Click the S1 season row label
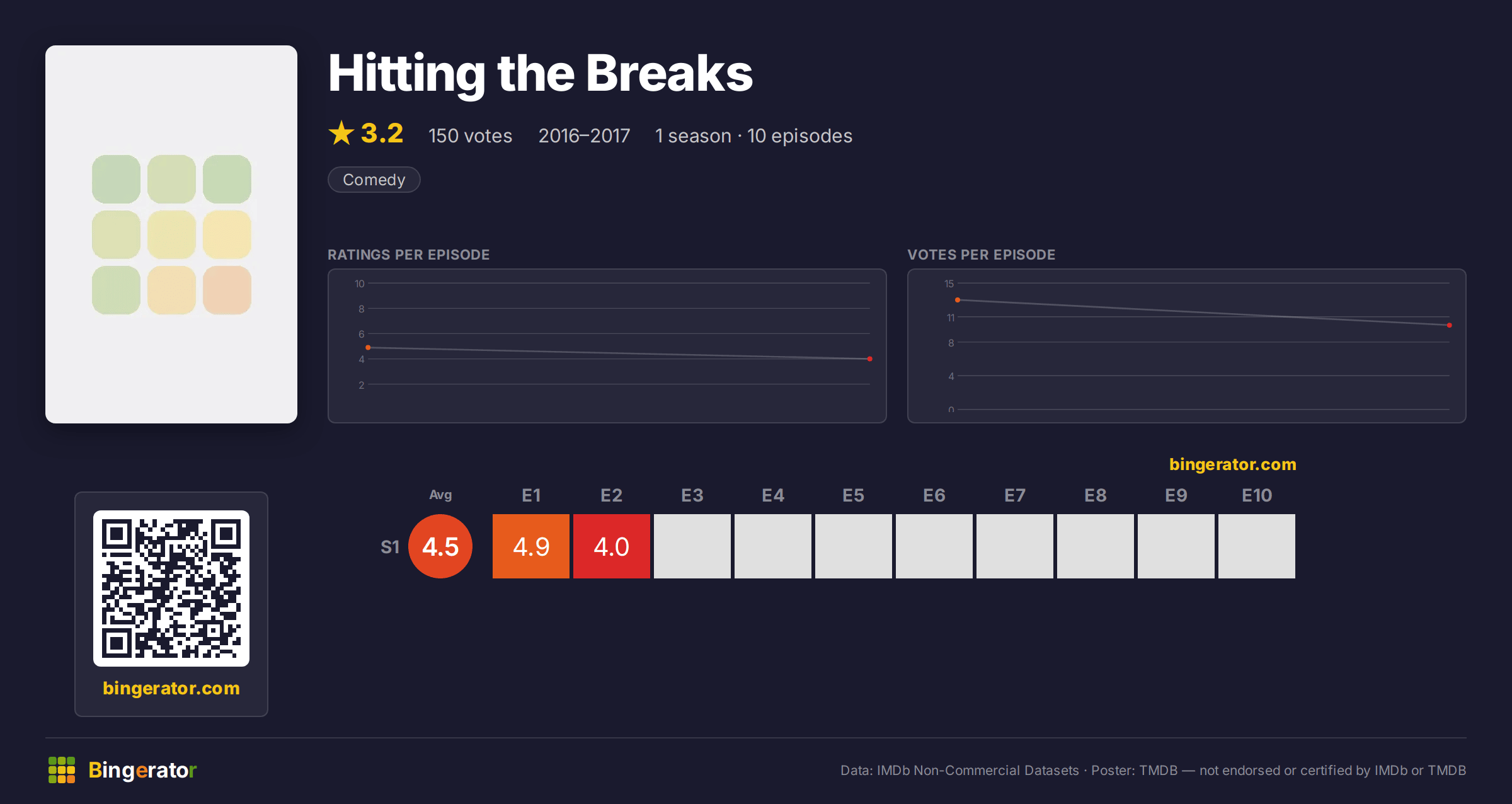The image size is (1512, 804). [390, 547]
